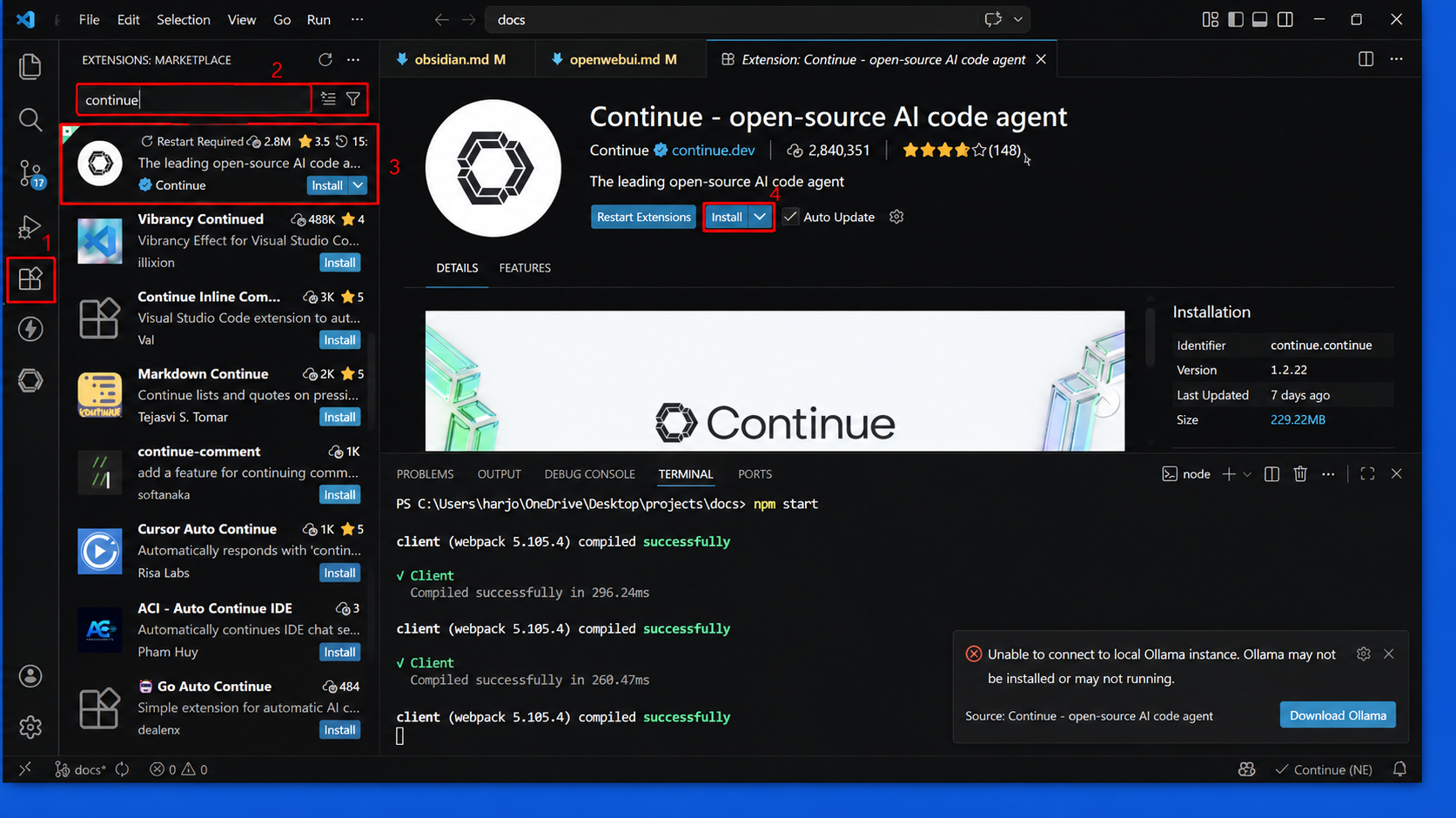Synchronize changes icon in status bar
Viewport: 1456px width, 818px height.
tap(123, 769)
